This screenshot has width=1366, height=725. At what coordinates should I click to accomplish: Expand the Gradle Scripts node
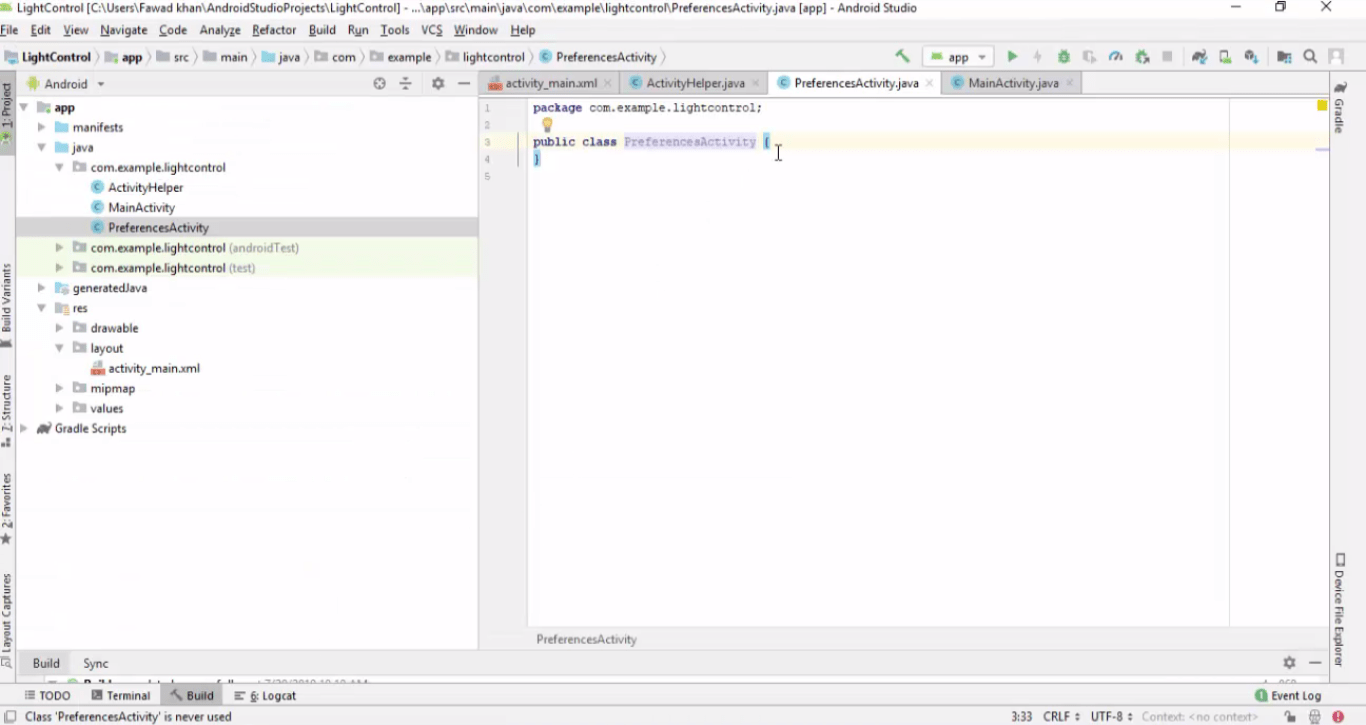pos(23,428)
